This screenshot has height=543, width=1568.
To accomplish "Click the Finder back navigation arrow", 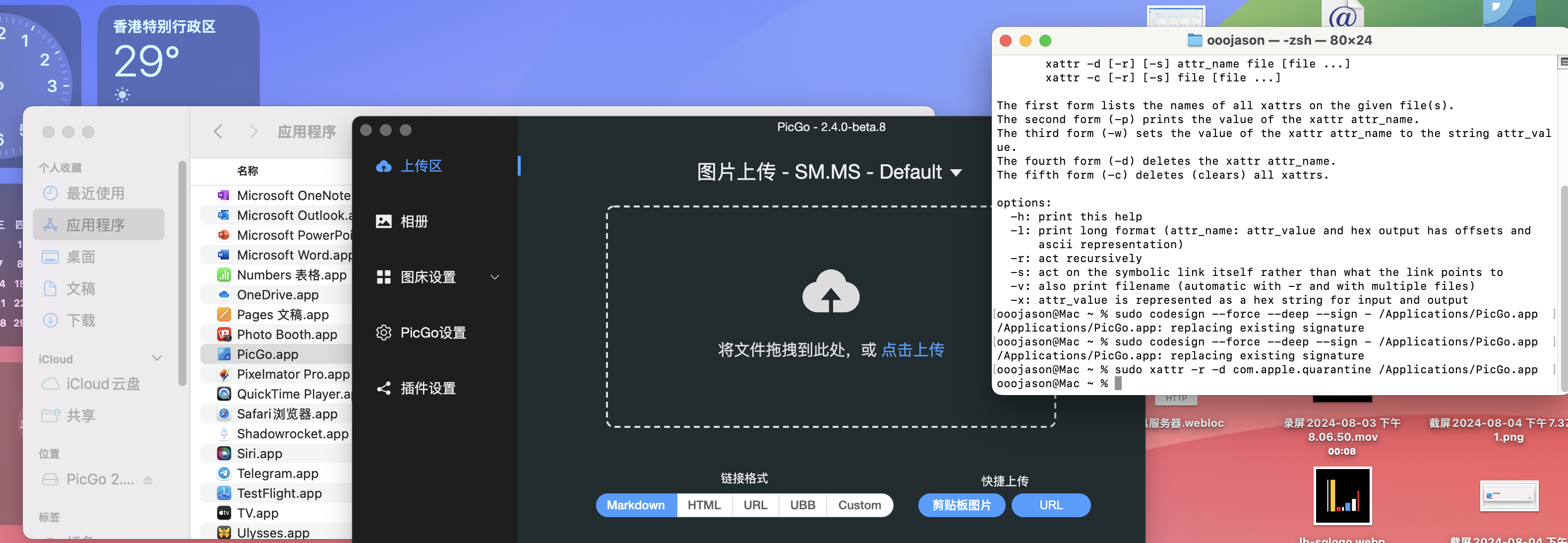I will pos(217,131).
